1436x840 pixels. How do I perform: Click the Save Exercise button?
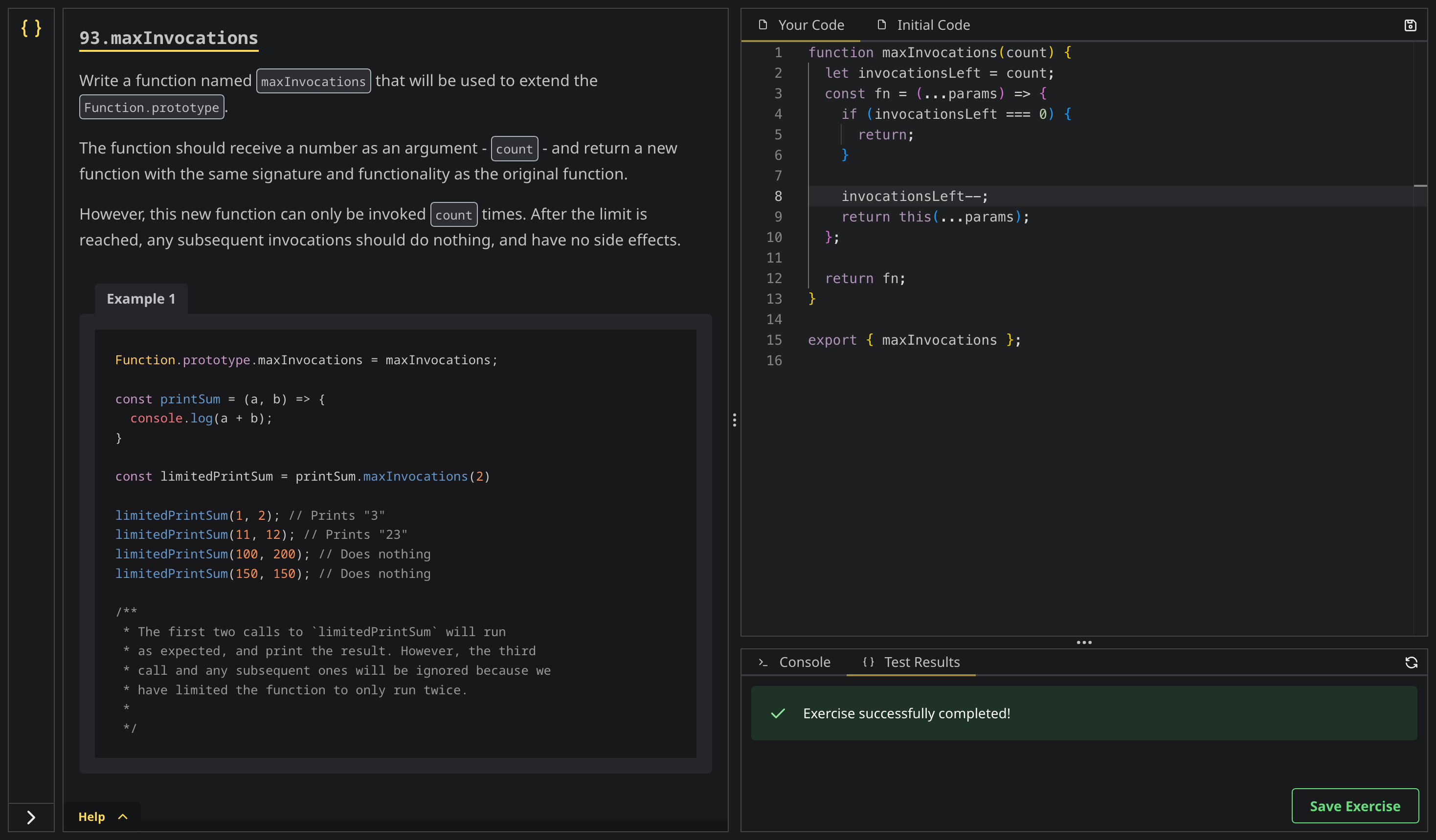pyautogui.click(x=1355, y=806)
